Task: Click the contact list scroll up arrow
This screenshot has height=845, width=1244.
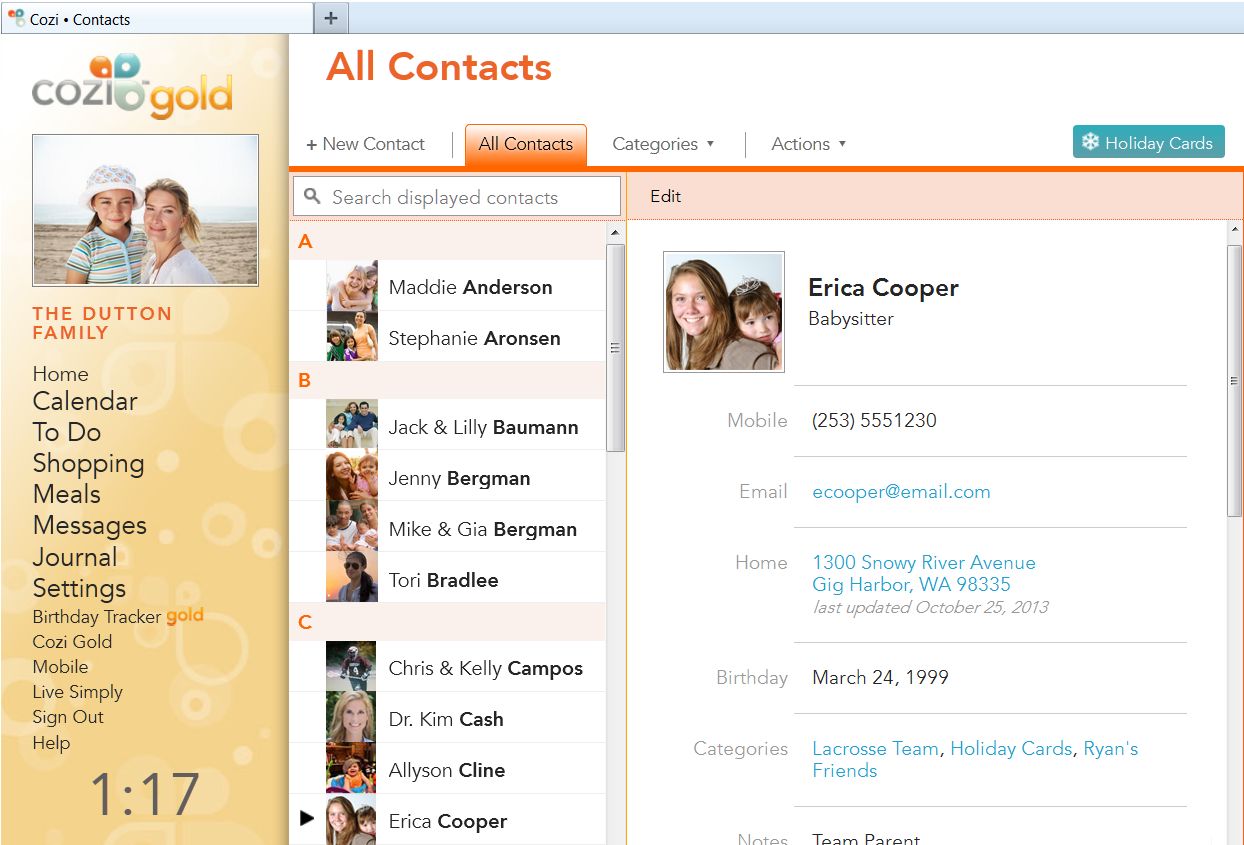Action: (615, 233)
